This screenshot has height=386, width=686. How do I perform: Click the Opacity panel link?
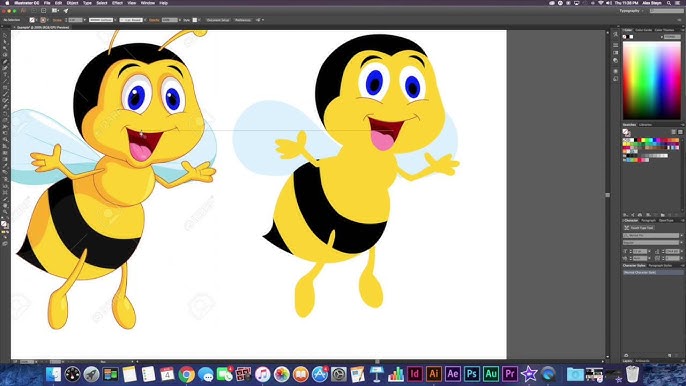click(154, 20)
